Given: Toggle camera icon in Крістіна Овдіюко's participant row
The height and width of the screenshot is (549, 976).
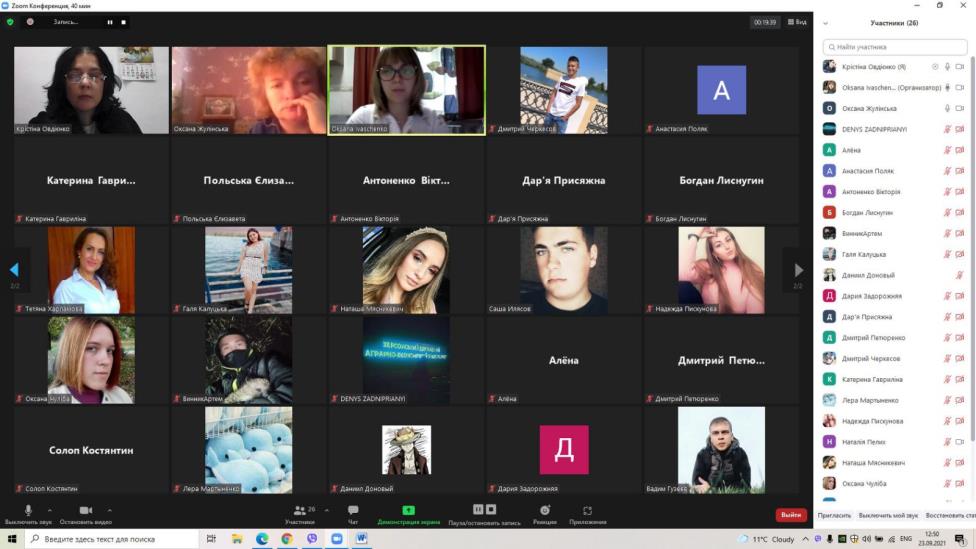Looking at the screenshot, I should click(960, 67).
